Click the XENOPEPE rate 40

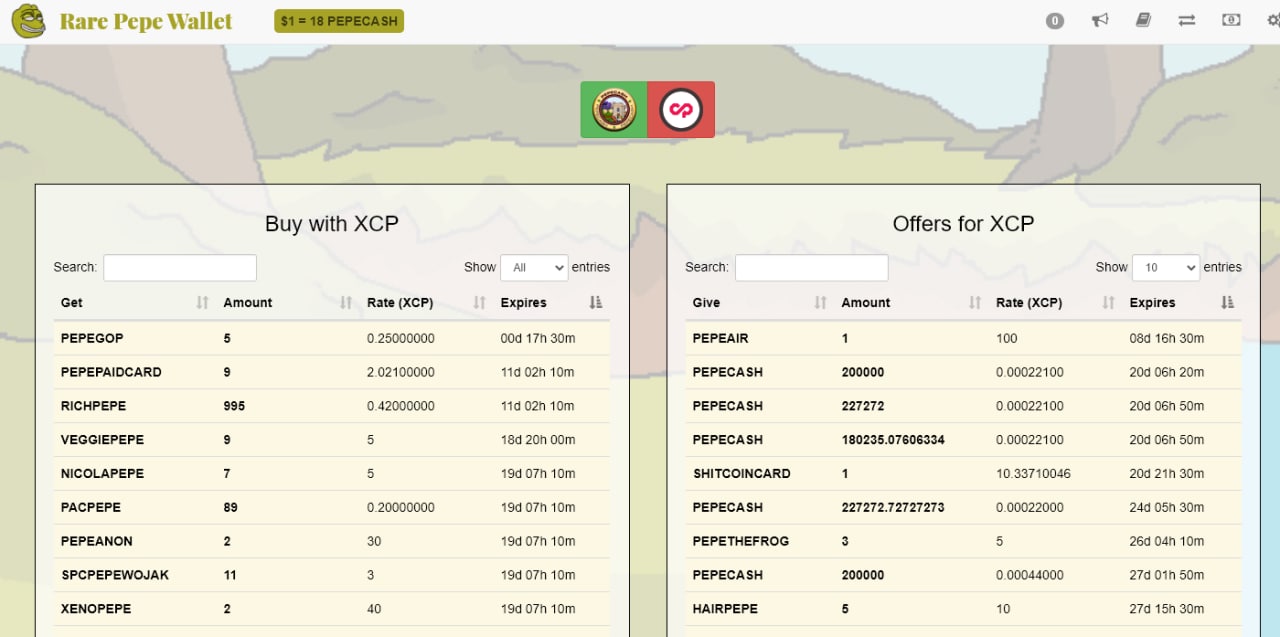pyautogui.click(x=374, y=609)
